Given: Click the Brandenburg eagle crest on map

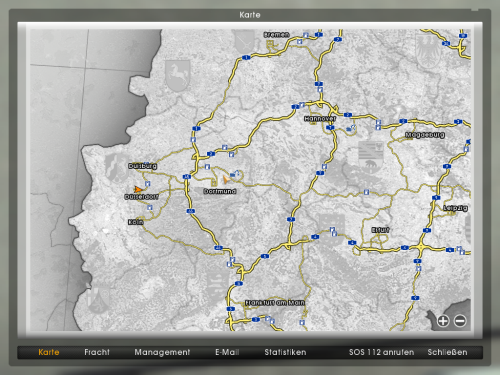Looking at the screenshot, I should click(428, 51).
